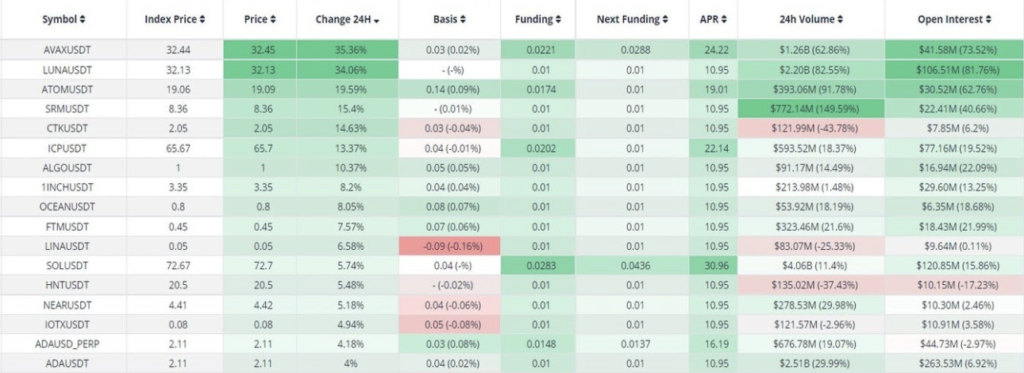Sort table by Symbol column

click(64, 20)
